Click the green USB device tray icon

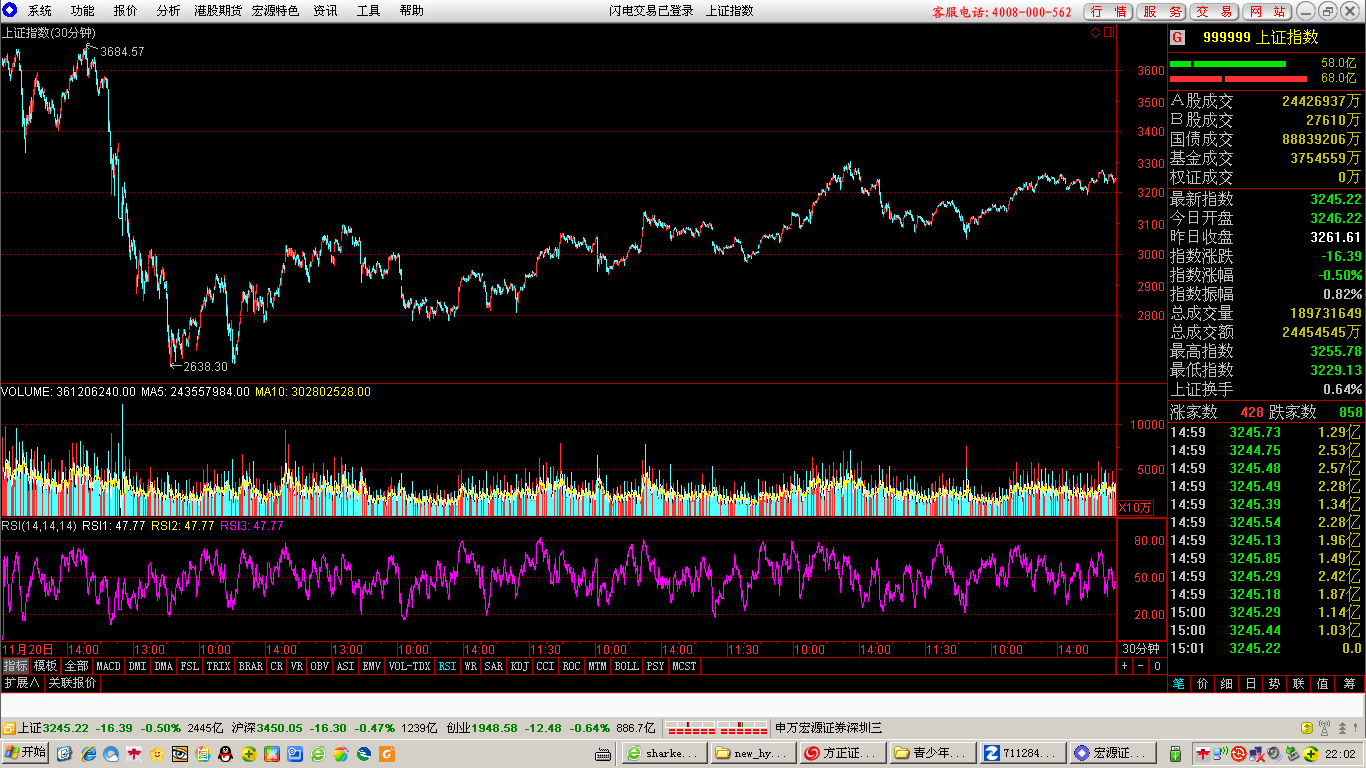pyautogui.click(x=1177, y=753)
